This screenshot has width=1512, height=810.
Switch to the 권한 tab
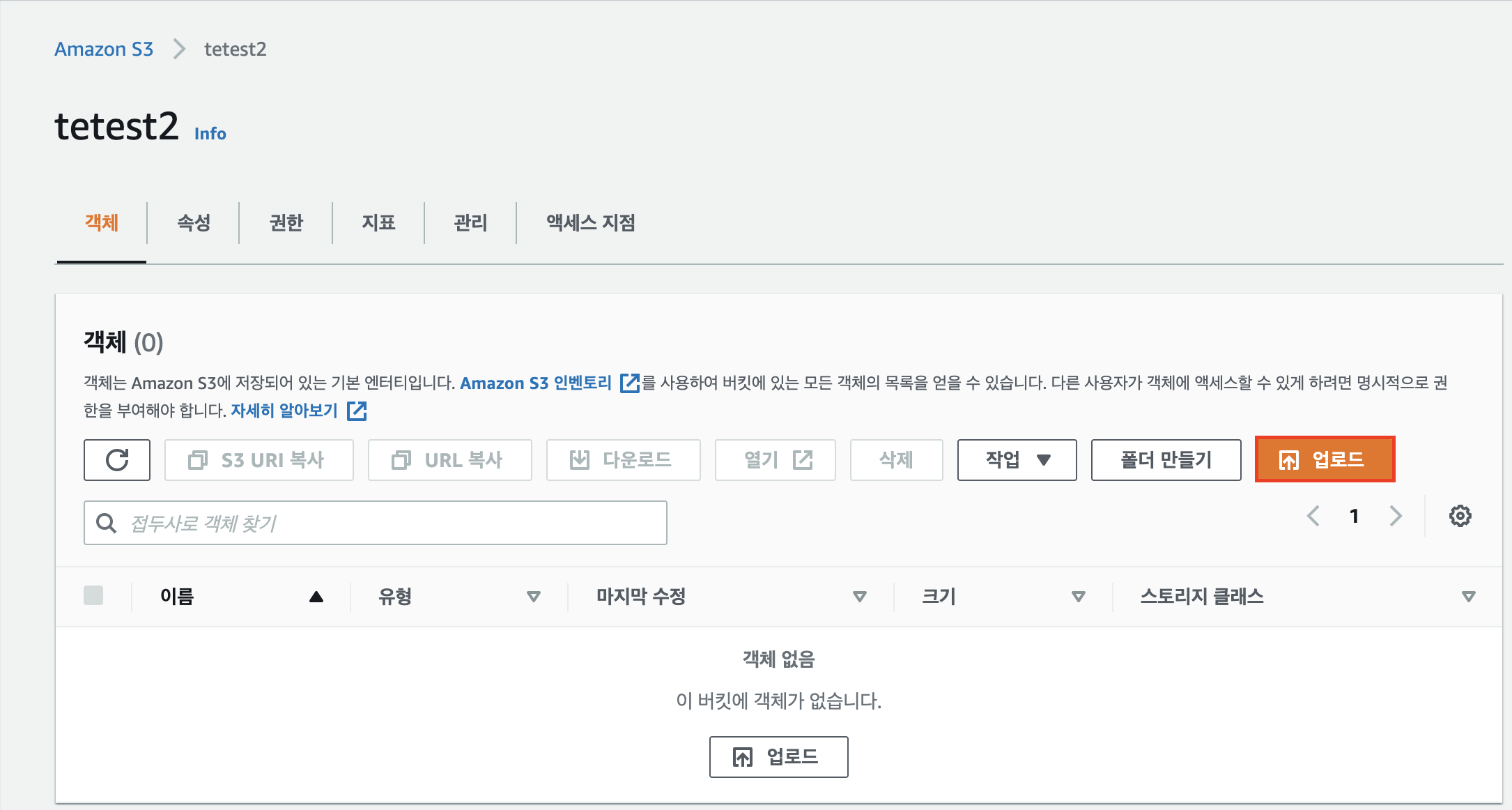[x=286, y=223]
